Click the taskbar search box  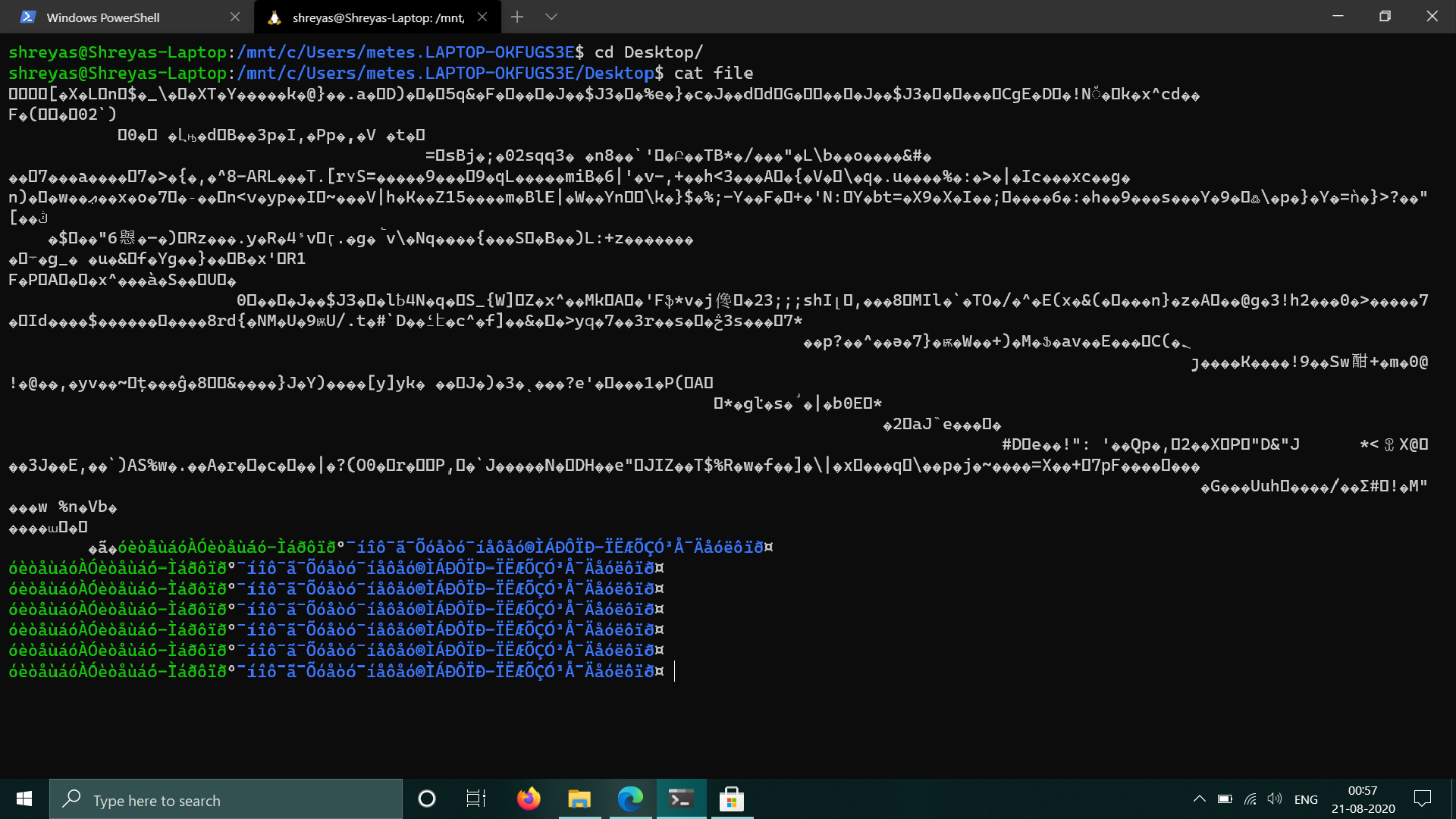click(226, 799)
